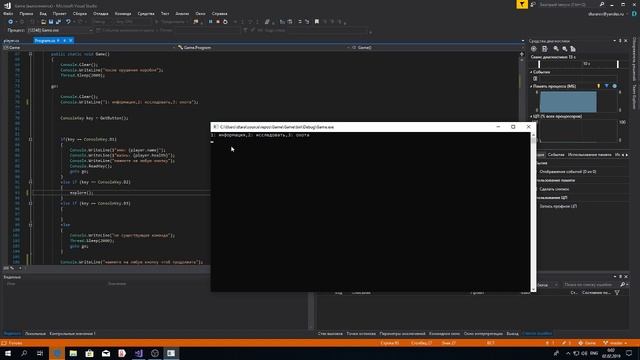This screenshot has height=360, width=640.
Task: Open the Сборка menu
Action: (80, 13)
